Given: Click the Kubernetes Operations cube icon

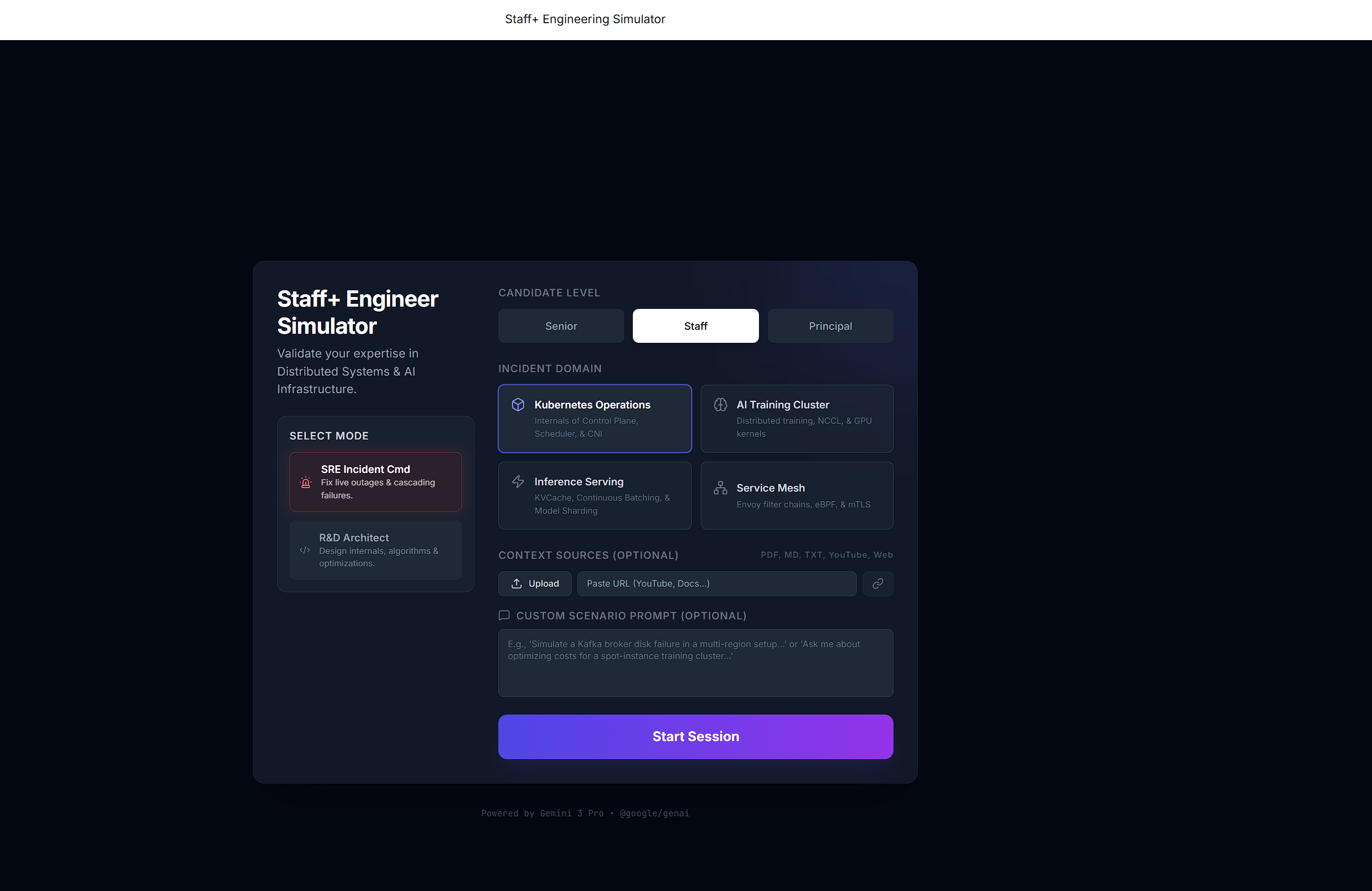Looking at the screenshot, I should tap(518, 404).
